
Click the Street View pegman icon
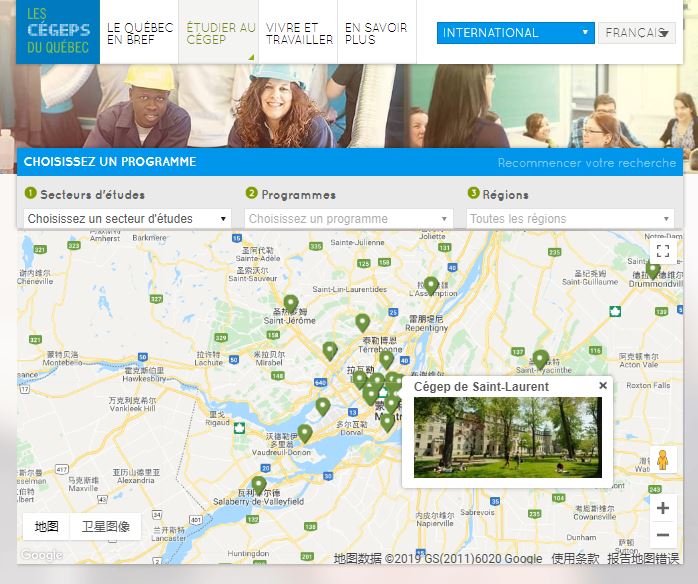[x=663, y=460]
